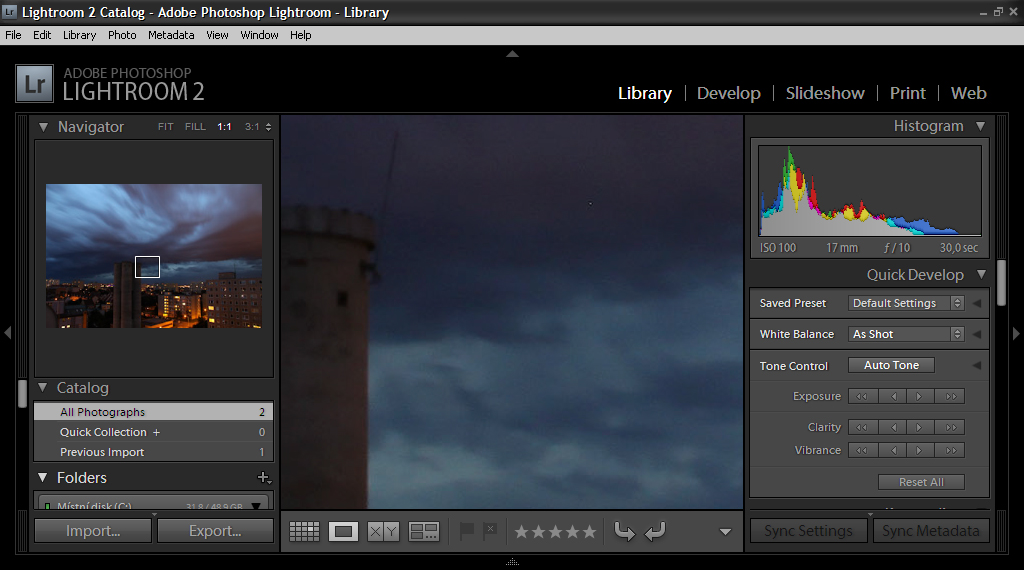
Task: Collapse the Catalog panel
Action: [x=43, y=388]
